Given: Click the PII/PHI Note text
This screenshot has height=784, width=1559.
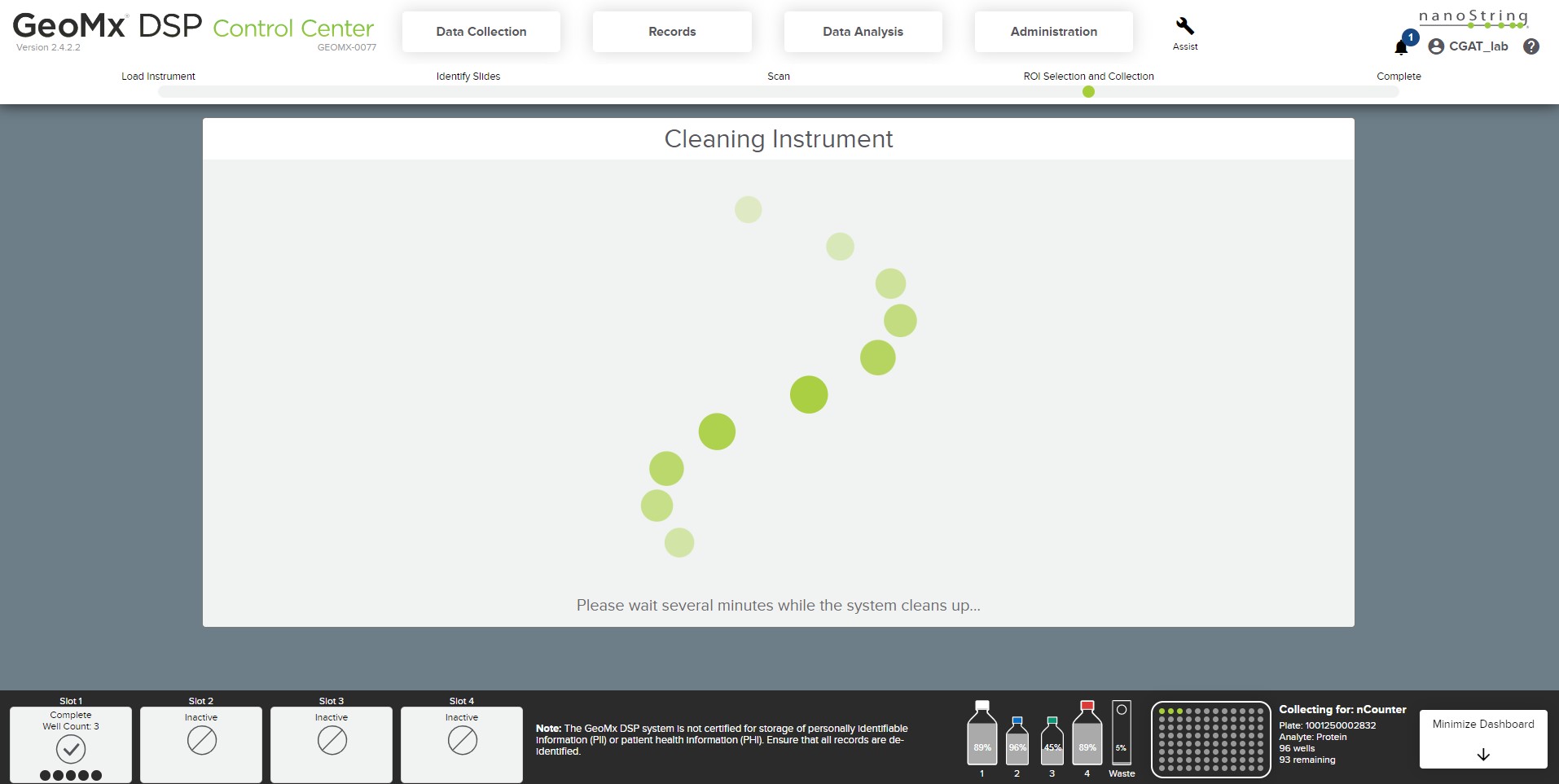Looking at the screenshot, I should coord(722,740).
